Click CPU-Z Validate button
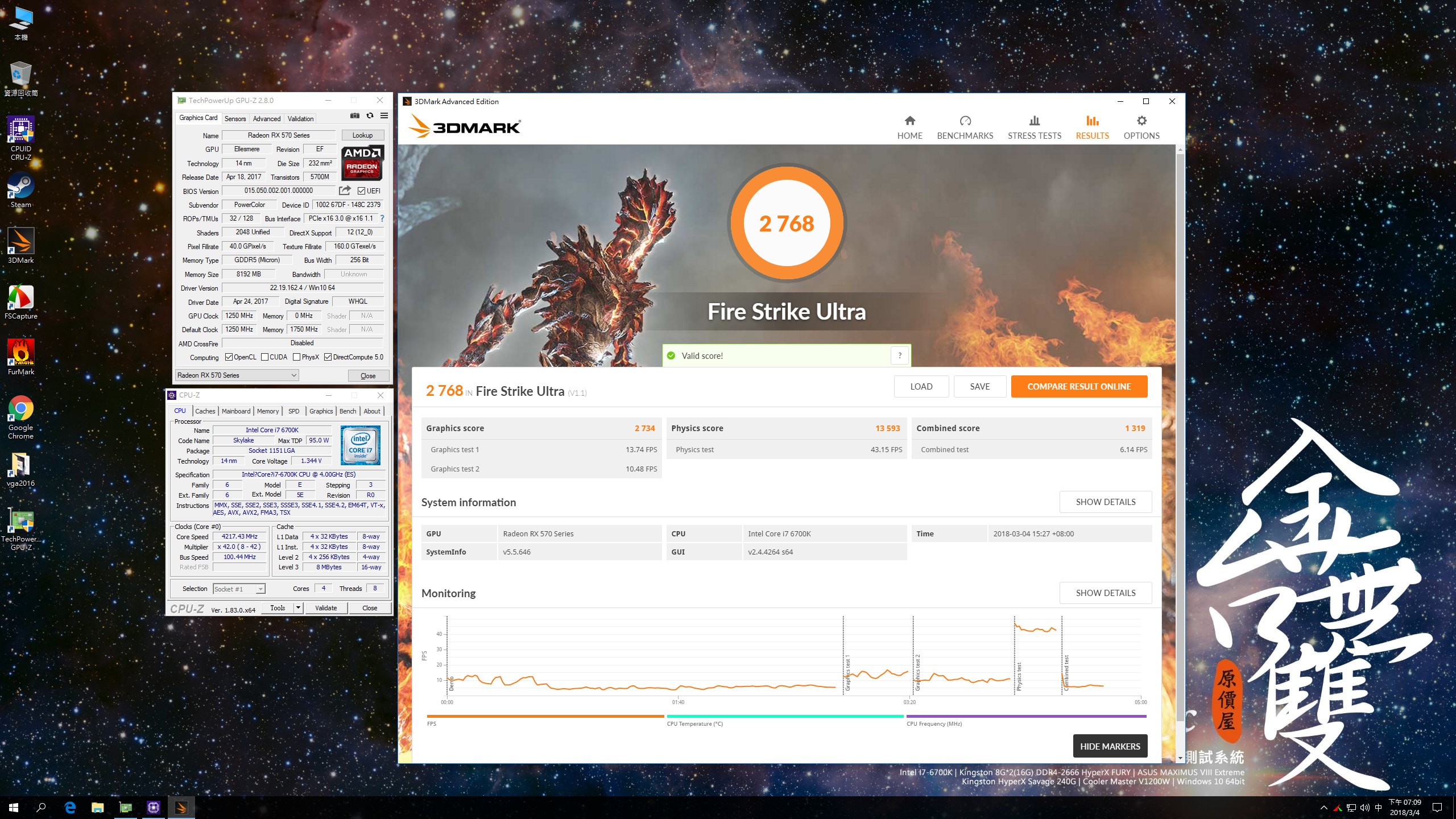 pyautogui.click(x=326, y=608)
